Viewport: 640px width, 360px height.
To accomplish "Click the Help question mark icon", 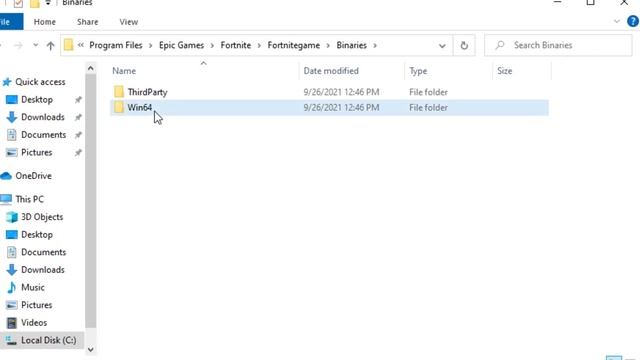I will point(633,21).
